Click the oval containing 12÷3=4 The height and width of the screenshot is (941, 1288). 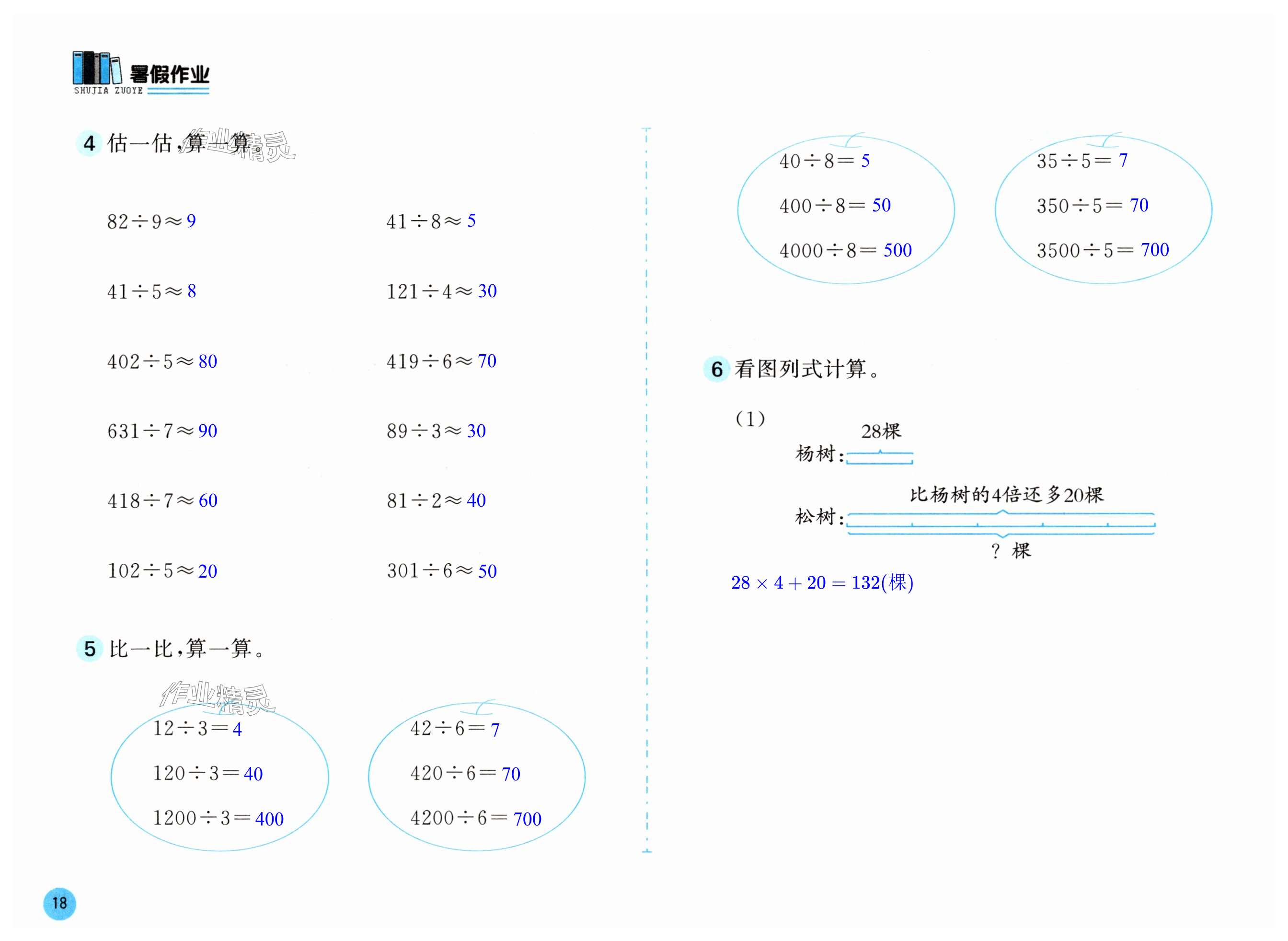tap(220, 778)
